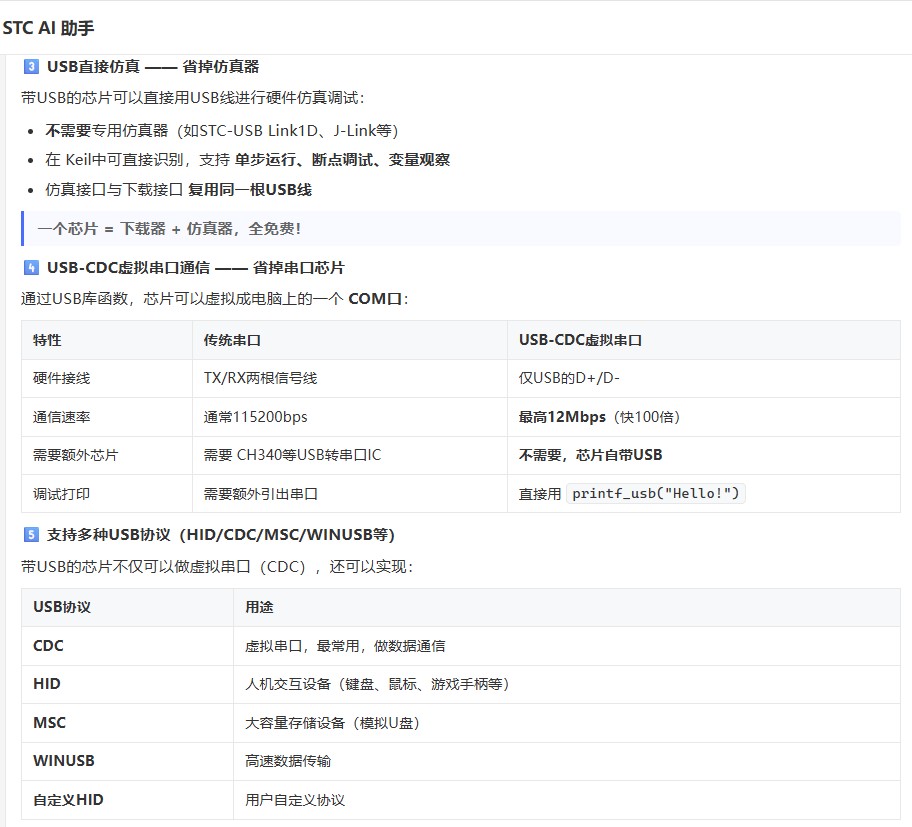Click bullet 在 Keil中可直接识别
The width and height of the screenshot is (912, 827).
(247, 160)
